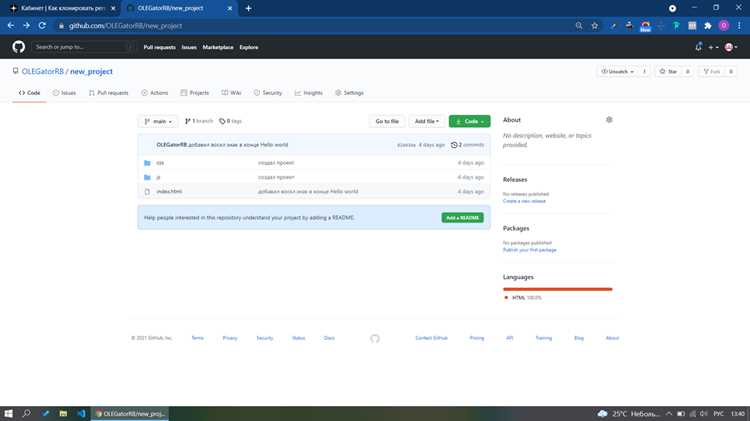
Task: Reload the page with refresh icon
Action: click(x=42, y=25)
